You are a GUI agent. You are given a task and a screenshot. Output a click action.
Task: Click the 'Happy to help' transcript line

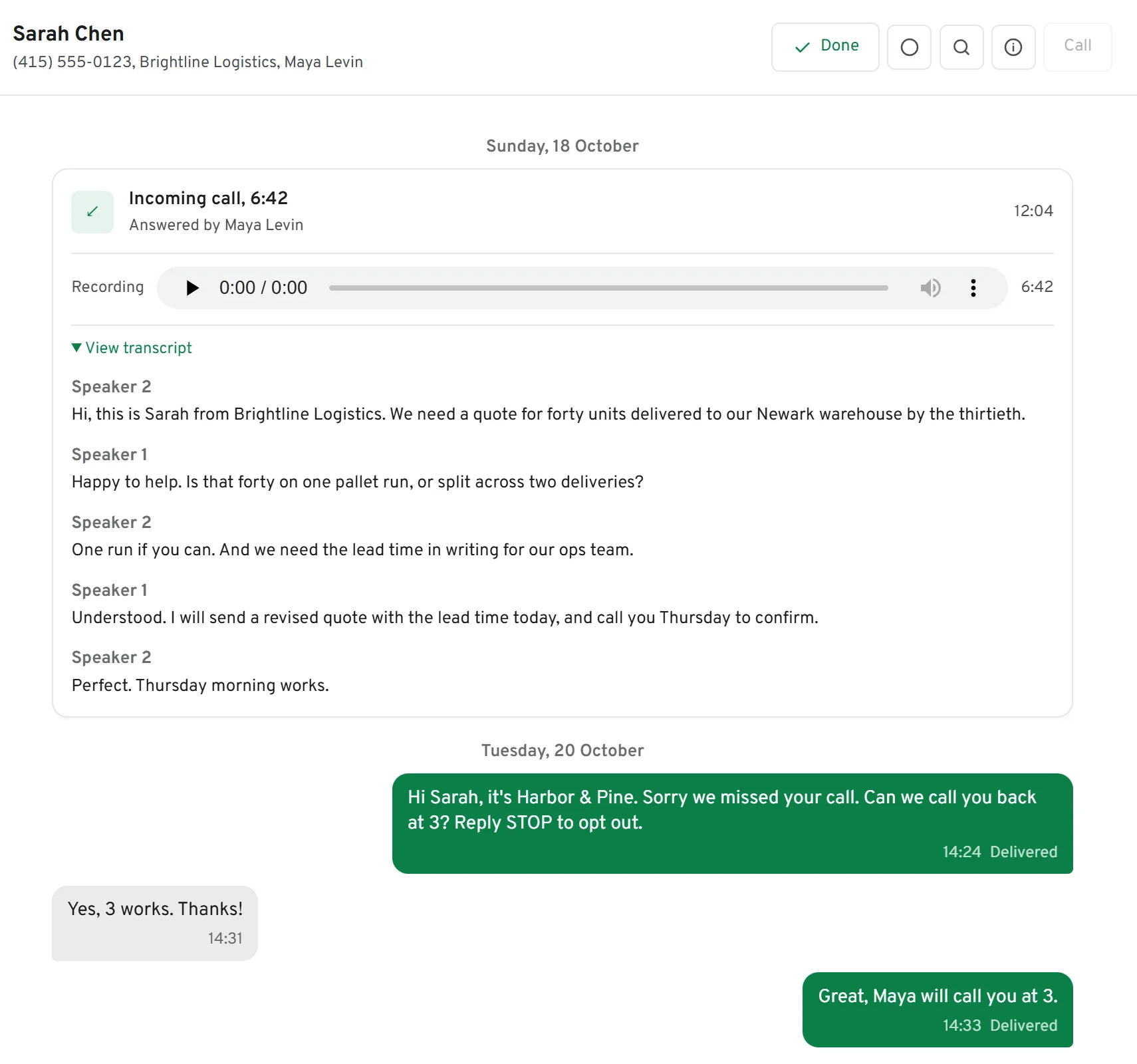tap(358, 482)
